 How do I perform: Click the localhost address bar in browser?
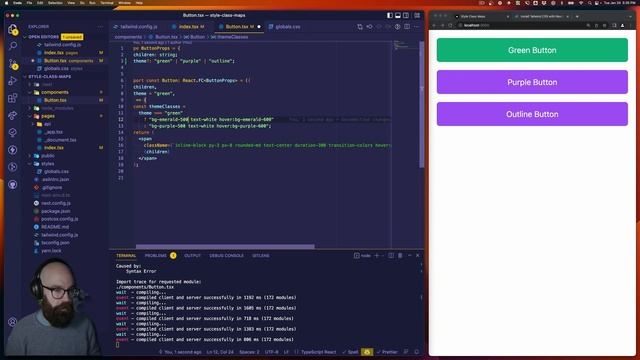pos(522,25)
